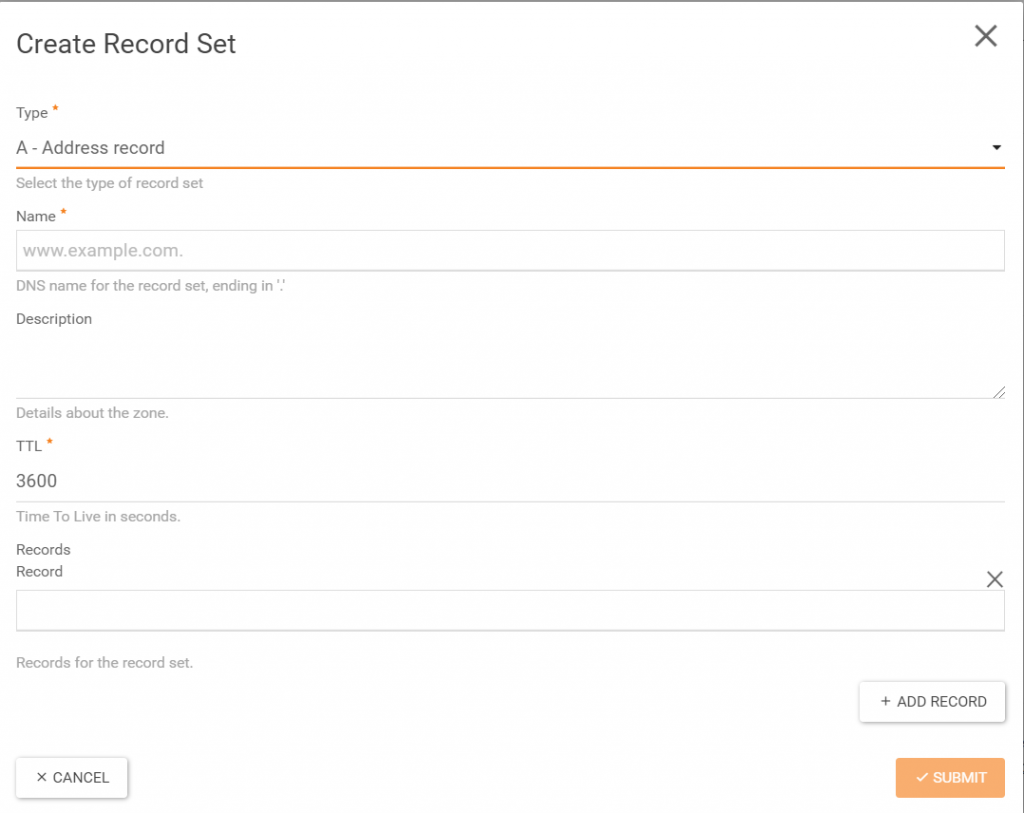Click the Record label above input

tap(39, 572)
